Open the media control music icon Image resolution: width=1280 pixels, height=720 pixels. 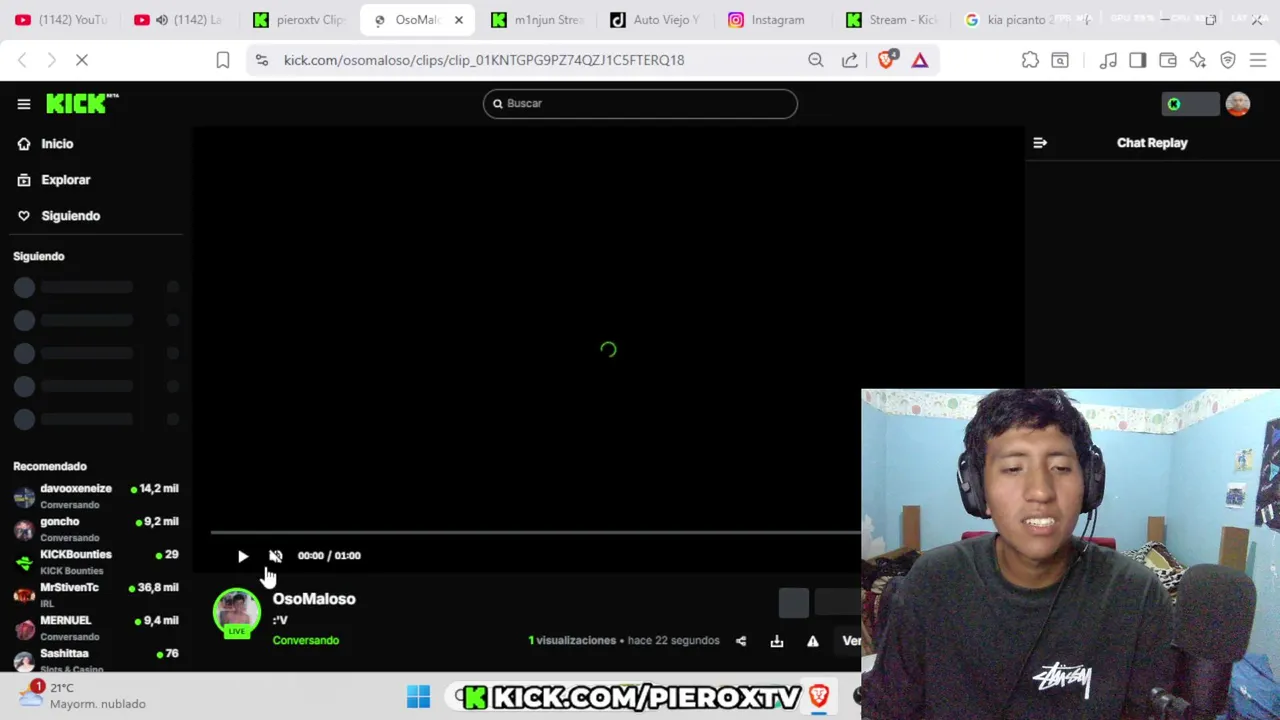(1108, 61)
